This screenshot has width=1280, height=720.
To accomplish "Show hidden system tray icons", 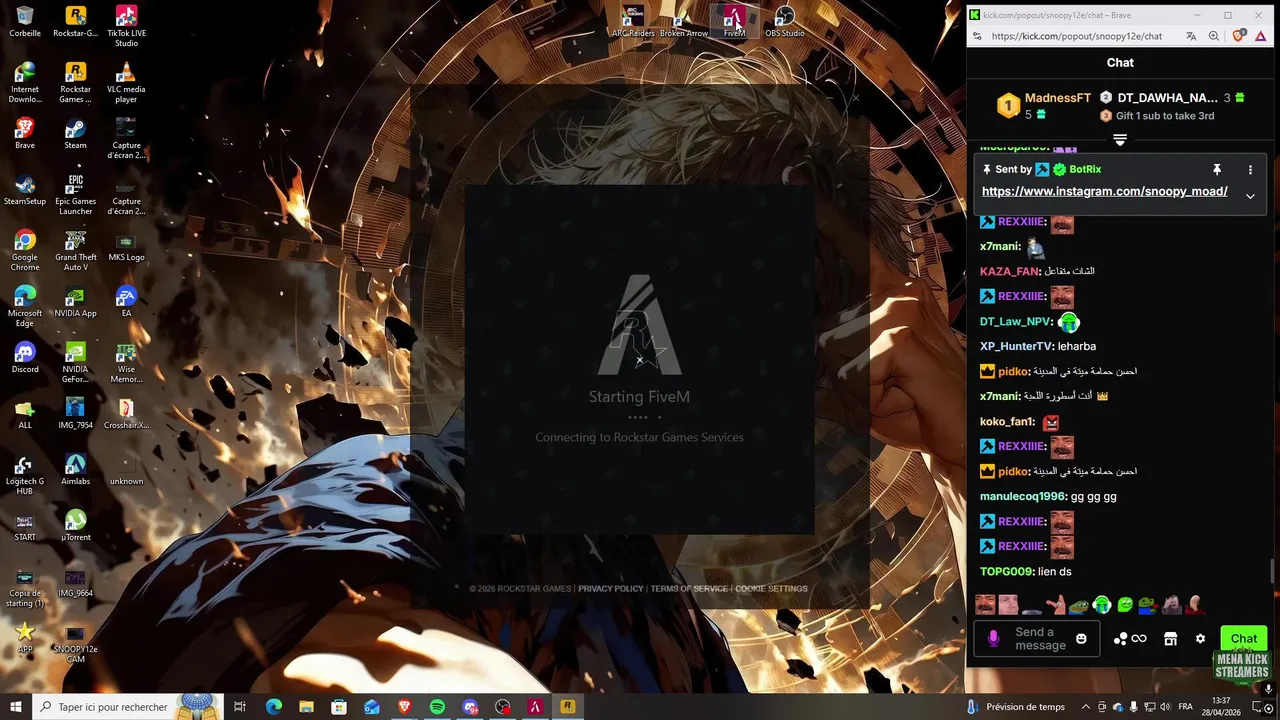I will (x=1086, y=707).
